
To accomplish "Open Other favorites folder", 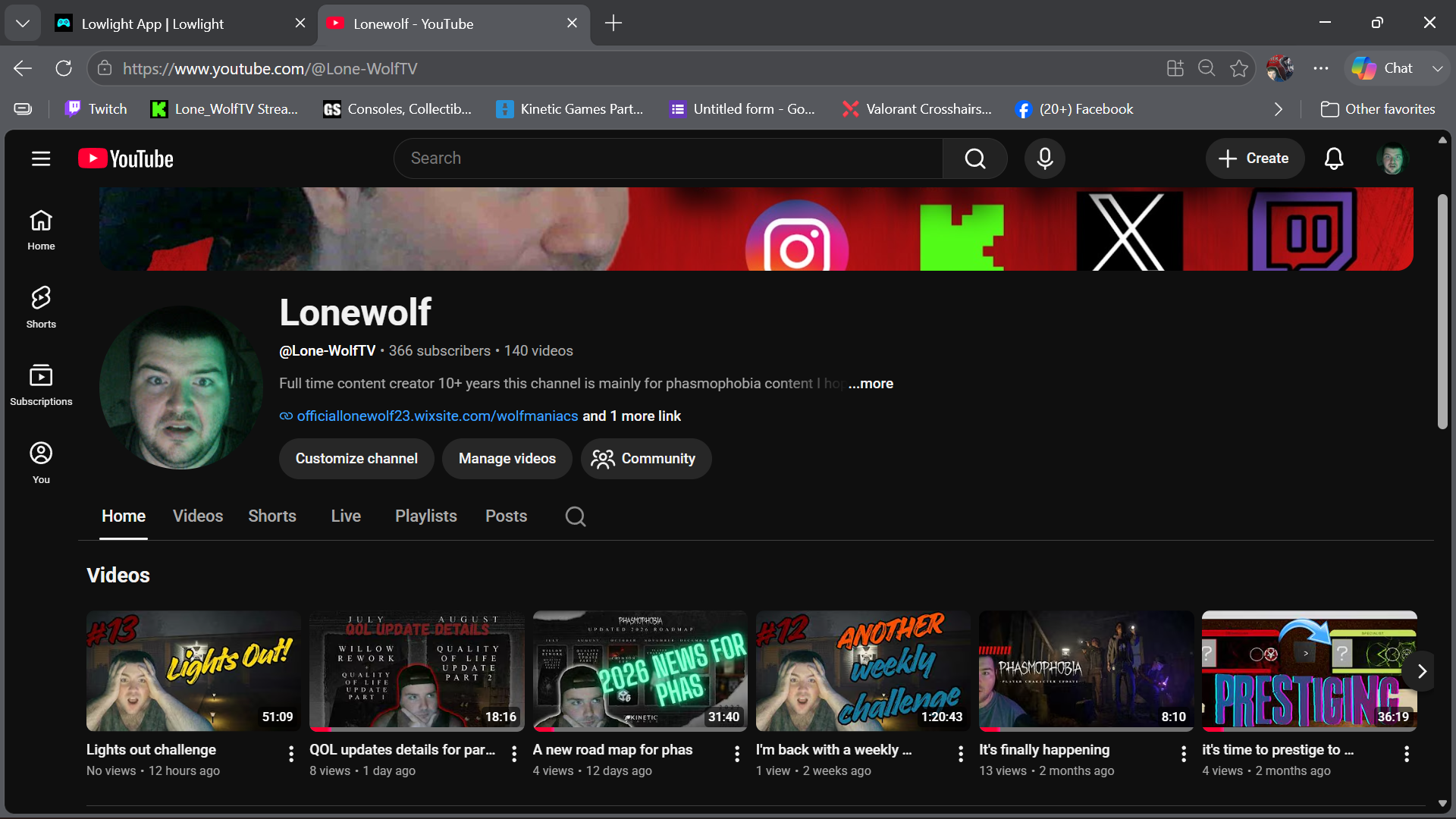I will pos(1377,109).
